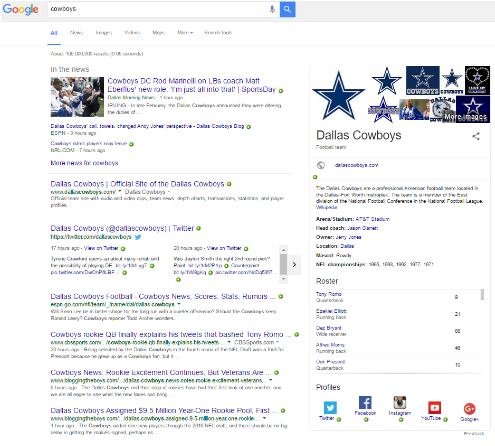This screenshot has width=495, height=446.
Task: Click the share icon beside Dallas Cowboys
Action: coord(476,136)
